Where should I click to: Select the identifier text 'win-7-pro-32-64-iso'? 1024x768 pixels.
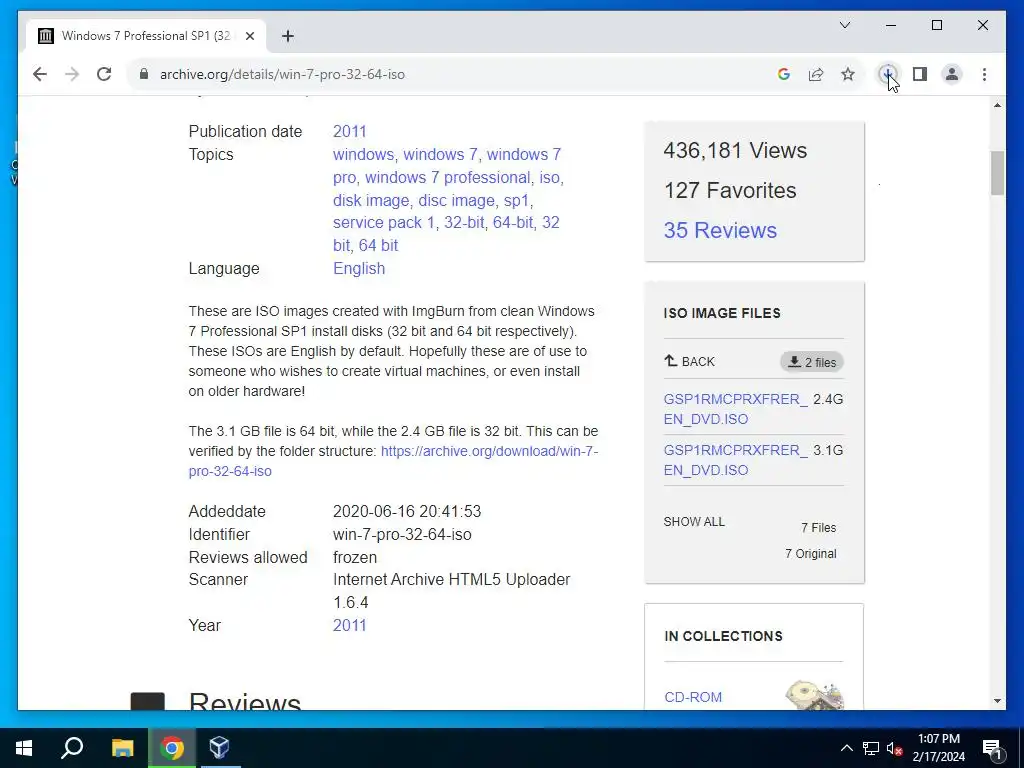(402, 535)
